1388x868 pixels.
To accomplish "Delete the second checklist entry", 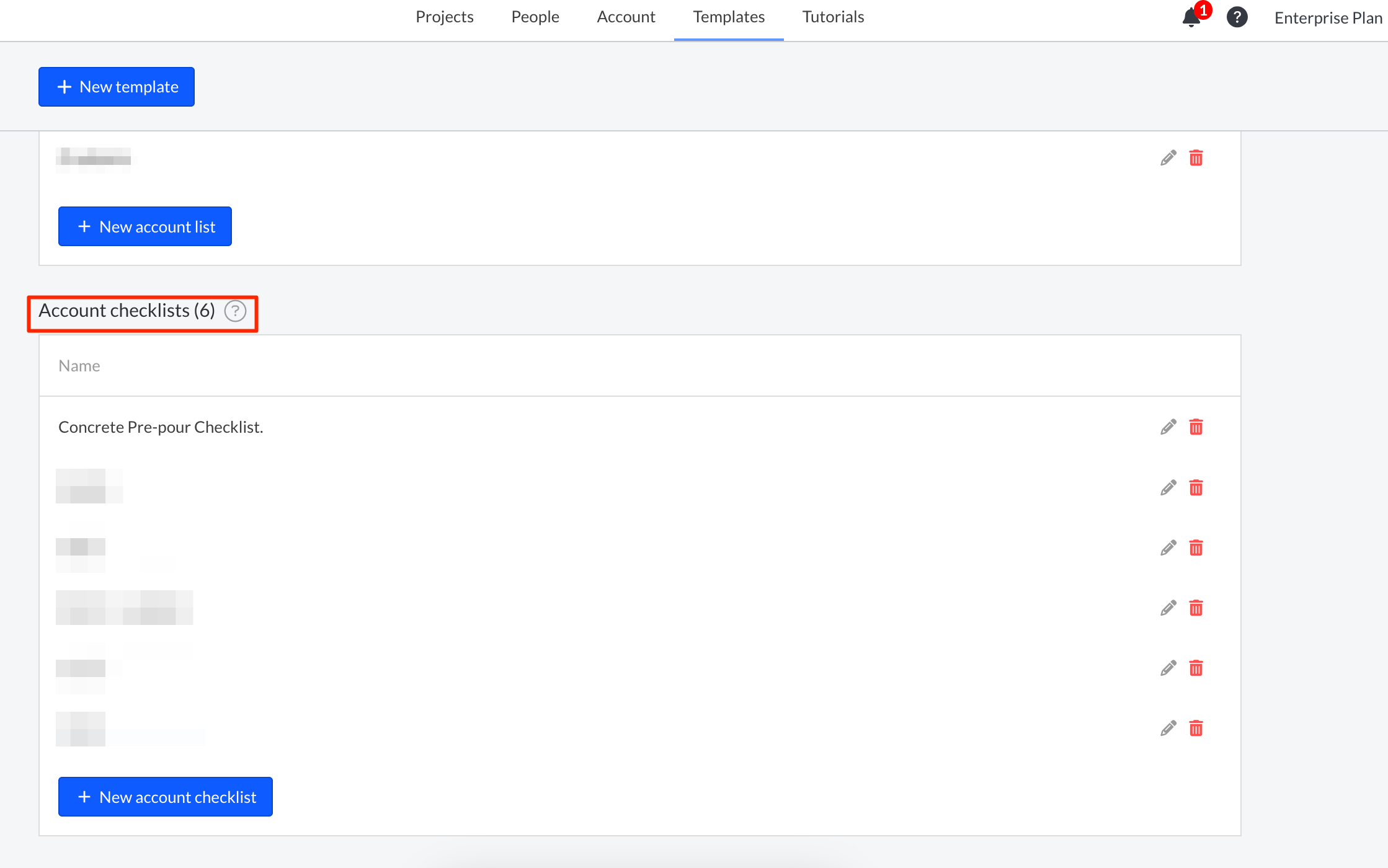I will tap(1197, 487).
